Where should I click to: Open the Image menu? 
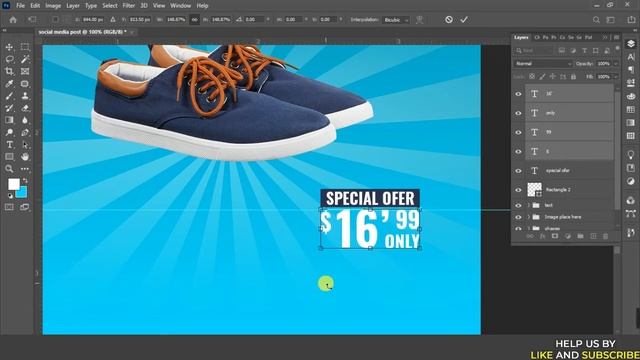[x=53, y=6]
